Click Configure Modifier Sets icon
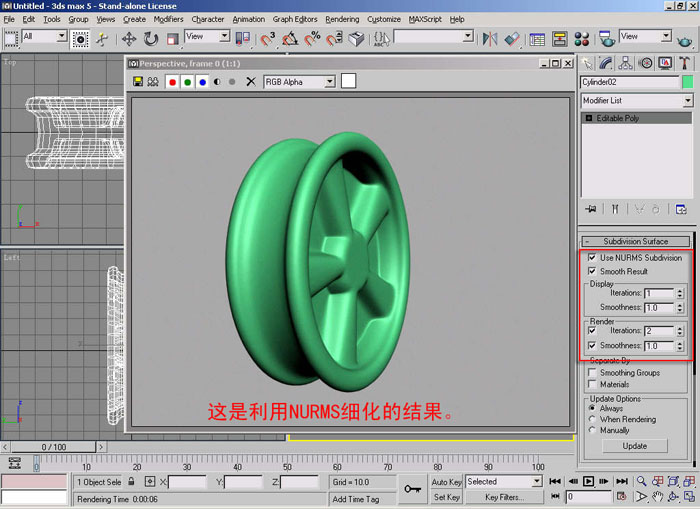The height and width of the screenshot is (509, 700). coord(681,209)
